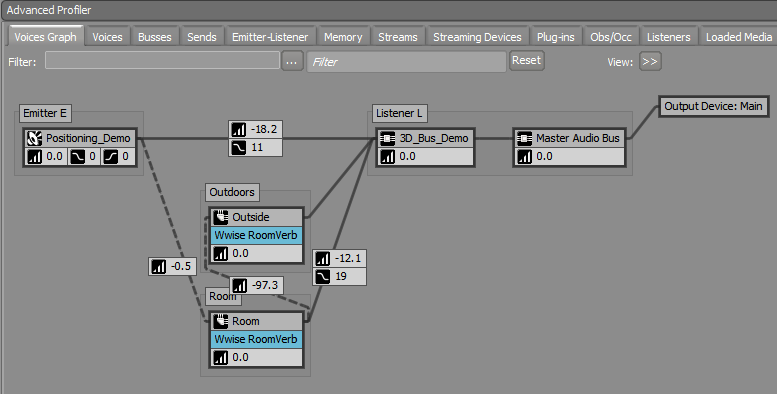Click the Room auxiliary bus icon
The image size is (777, 394).
[221, 321]
